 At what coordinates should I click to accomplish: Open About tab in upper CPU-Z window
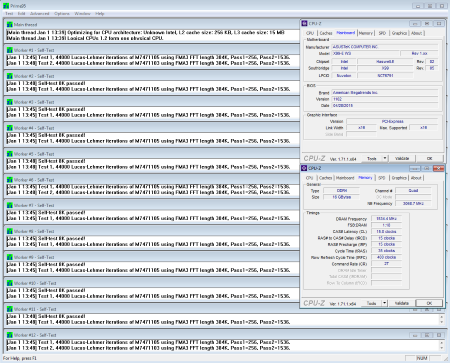pos(416,33)
